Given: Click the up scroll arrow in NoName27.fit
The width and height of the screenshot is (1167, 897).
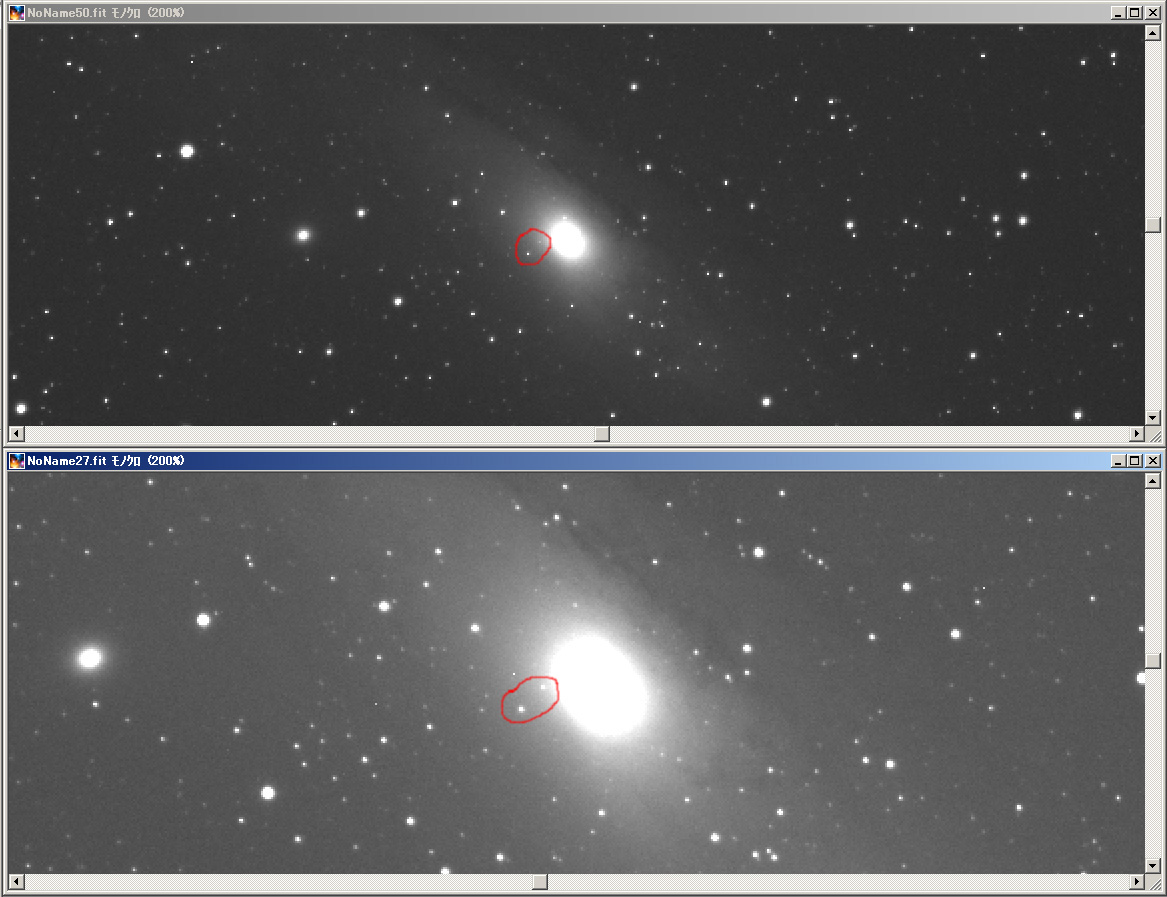Looking at the screenshot, I should 1153,481.
